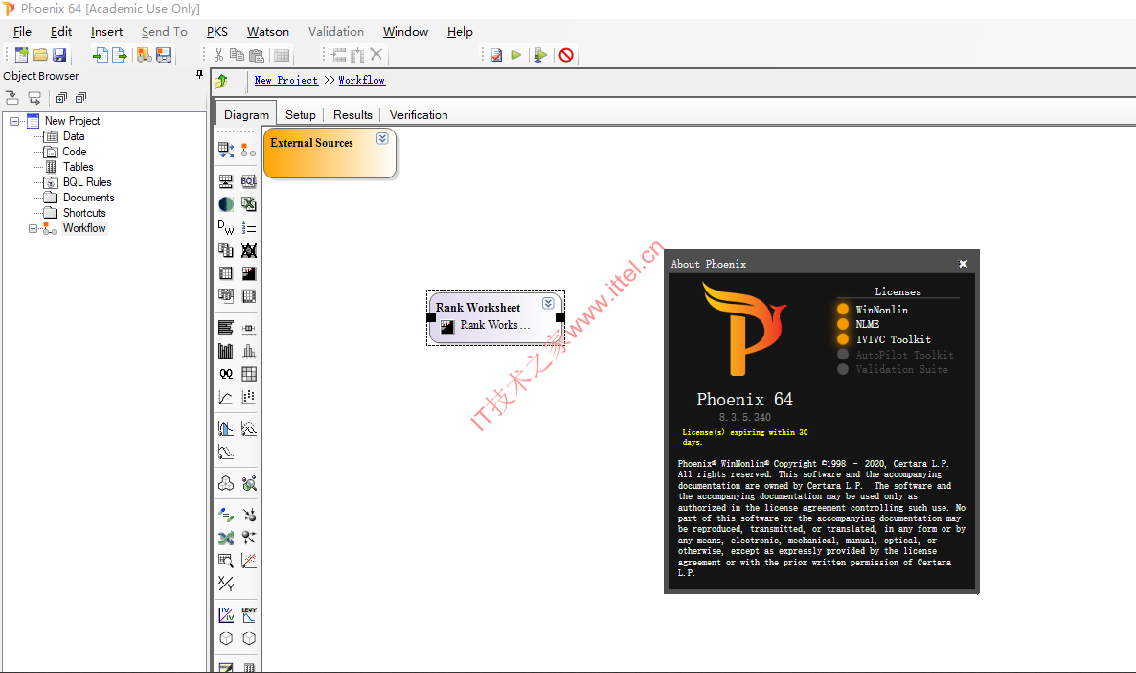The width and height of the screenshot is (1136, 673).
Task: Click the Workflow breadcrumb link
Action: [x=362, y=80]
